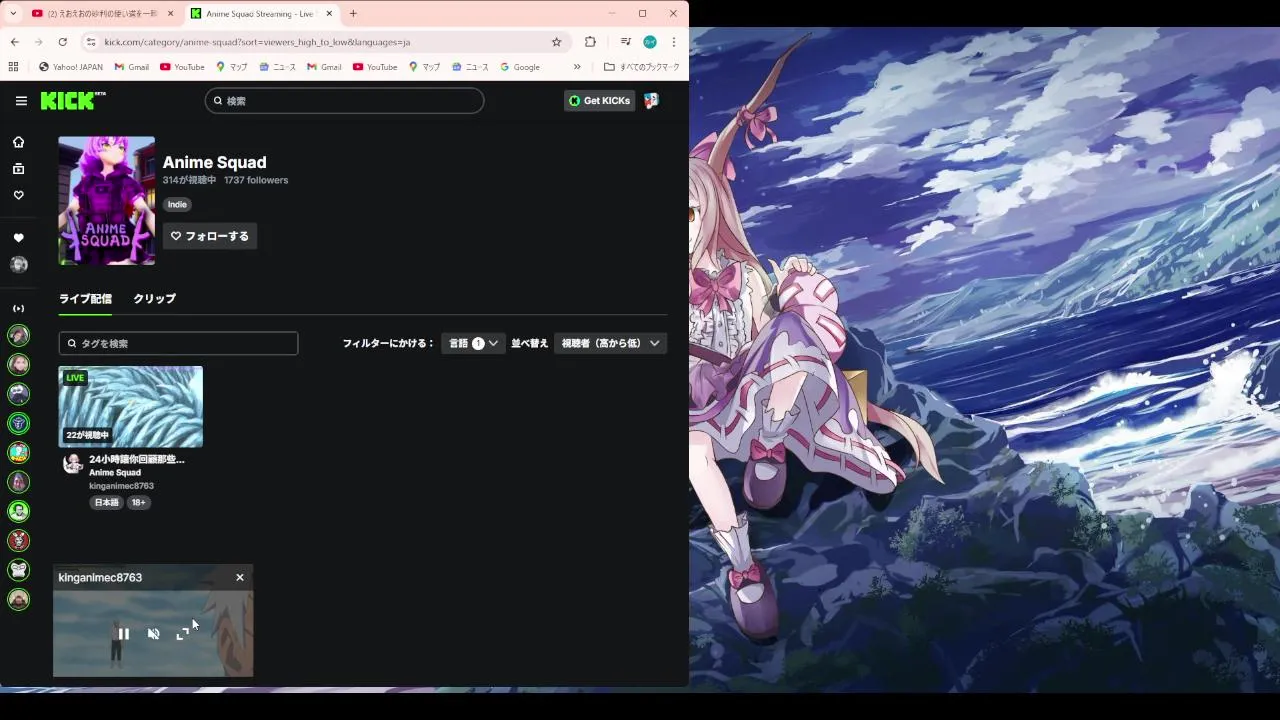View site information icon in address bar
The image size is (1280, 720).
(x=91, y=42)
